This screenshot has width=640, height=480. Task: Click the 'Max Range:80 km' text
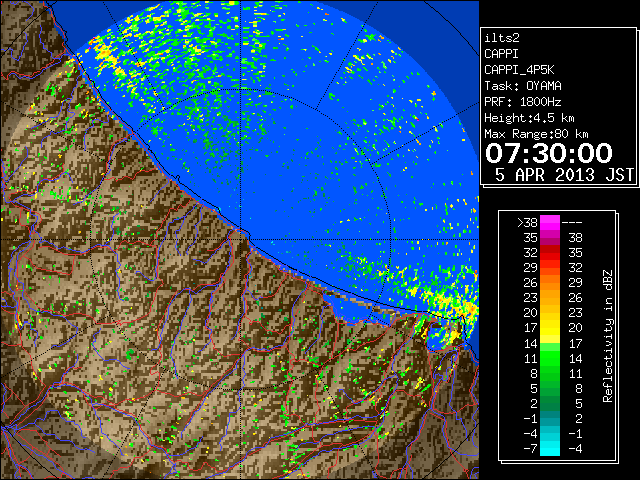tap(536, 134)
